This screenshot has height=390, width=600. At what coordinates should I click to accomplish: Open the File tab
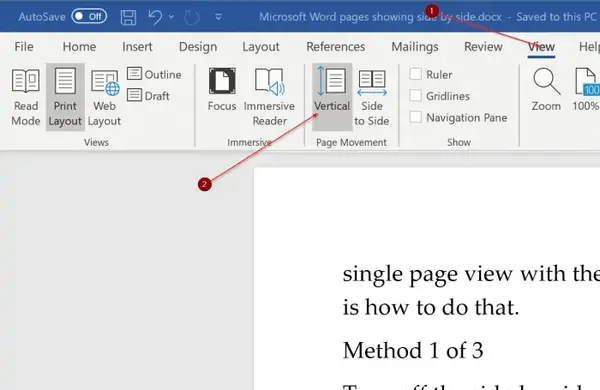click(24, 47)
